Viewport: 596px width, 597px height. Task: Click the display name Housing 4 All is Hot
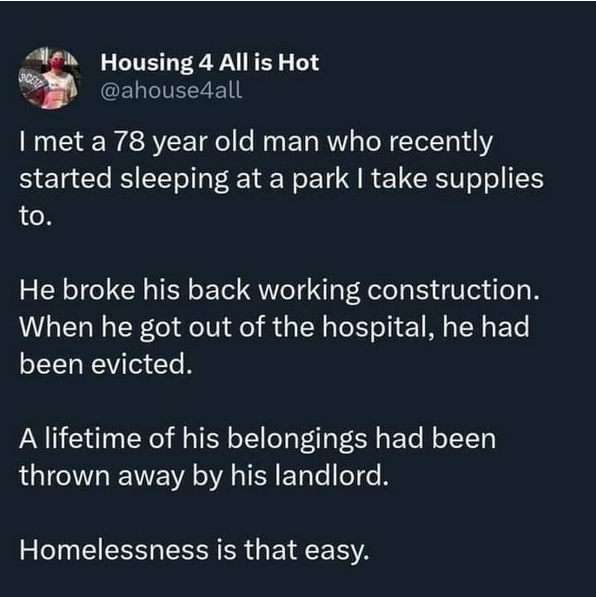pos(209,62)
